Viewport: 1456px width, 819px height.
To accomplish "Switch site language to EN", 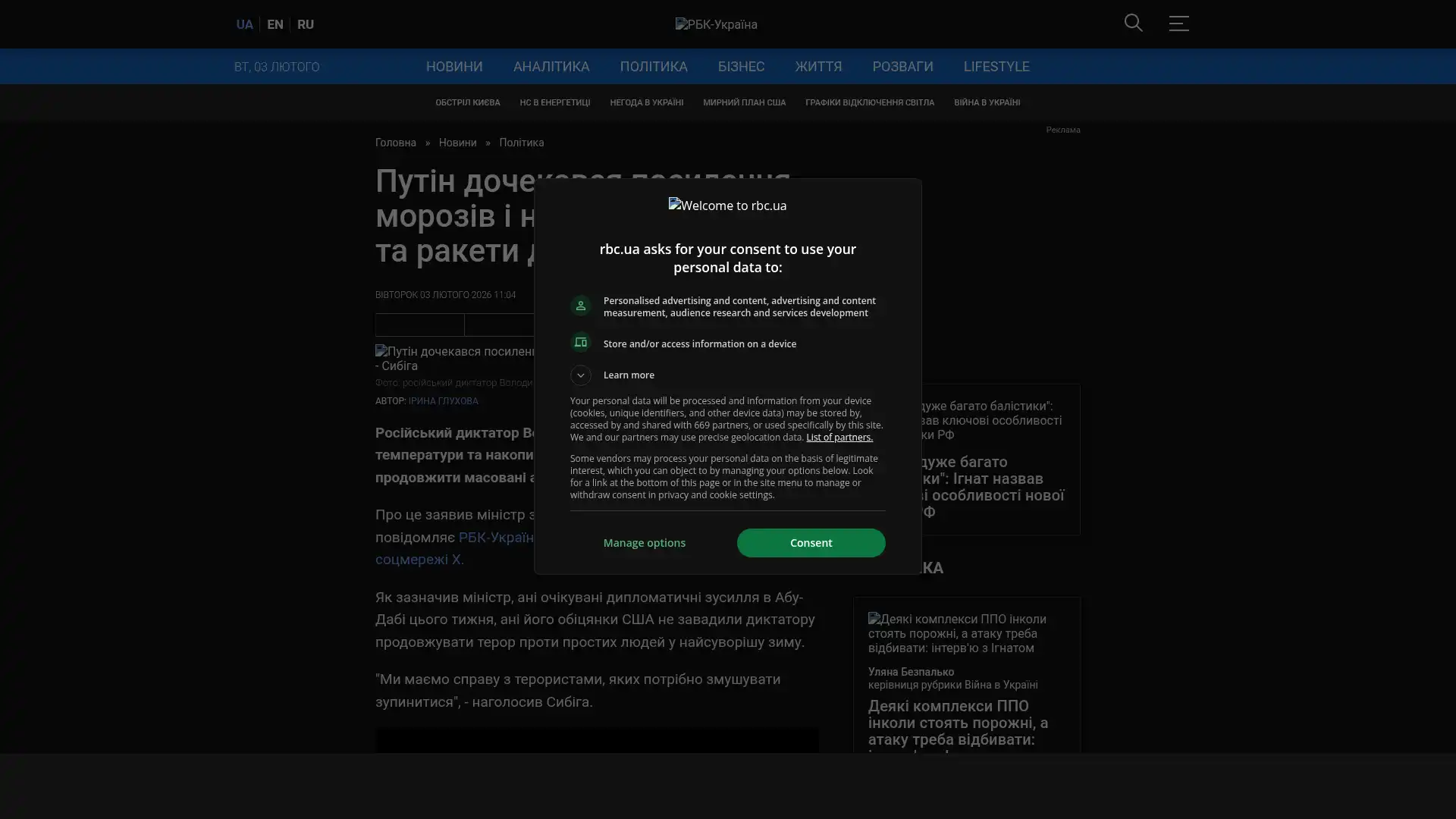I will 275,24.
